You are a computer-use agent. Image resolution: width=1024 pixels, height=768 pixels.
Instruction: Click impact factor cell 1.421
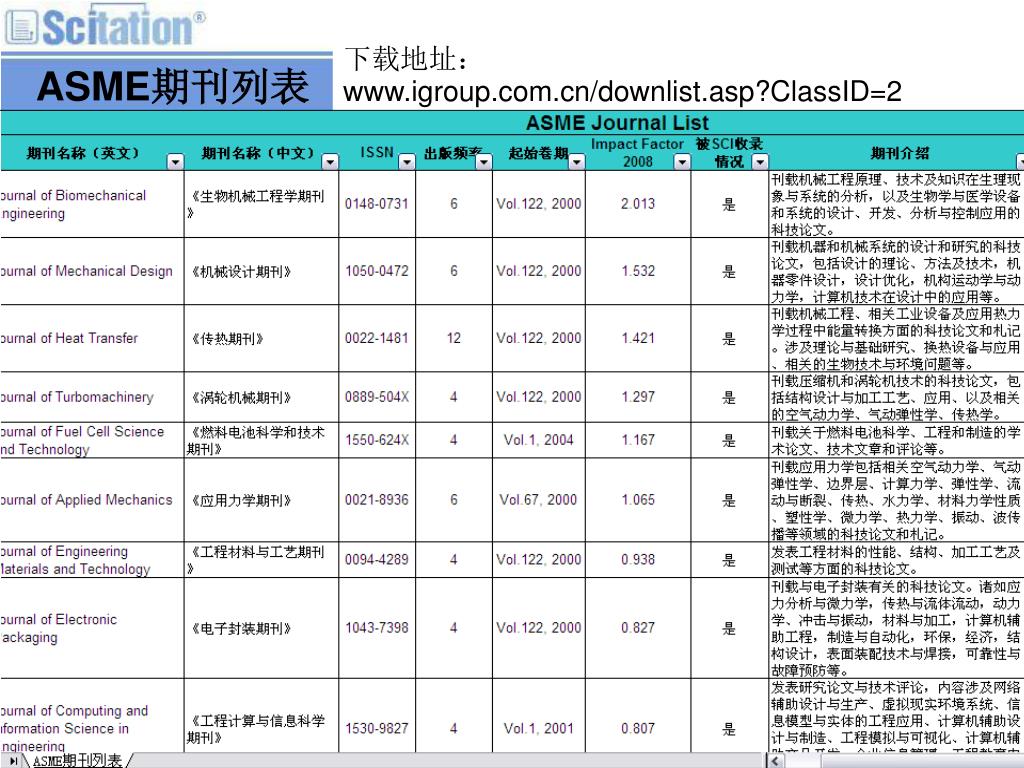(638, 338)
